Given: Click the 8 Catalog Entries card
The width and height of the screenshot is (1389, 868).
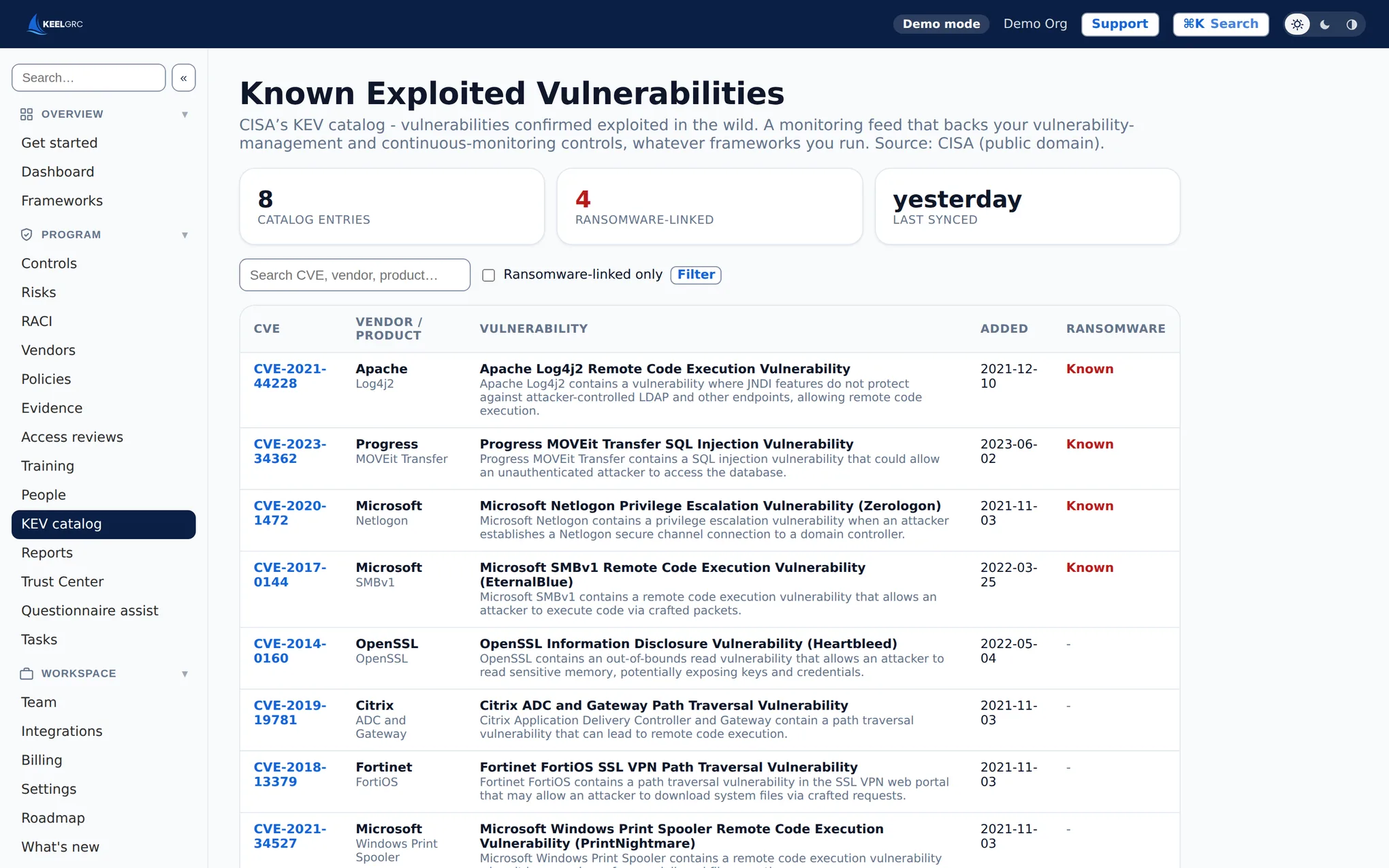Looking at the screenshot, I should [392, 206].
